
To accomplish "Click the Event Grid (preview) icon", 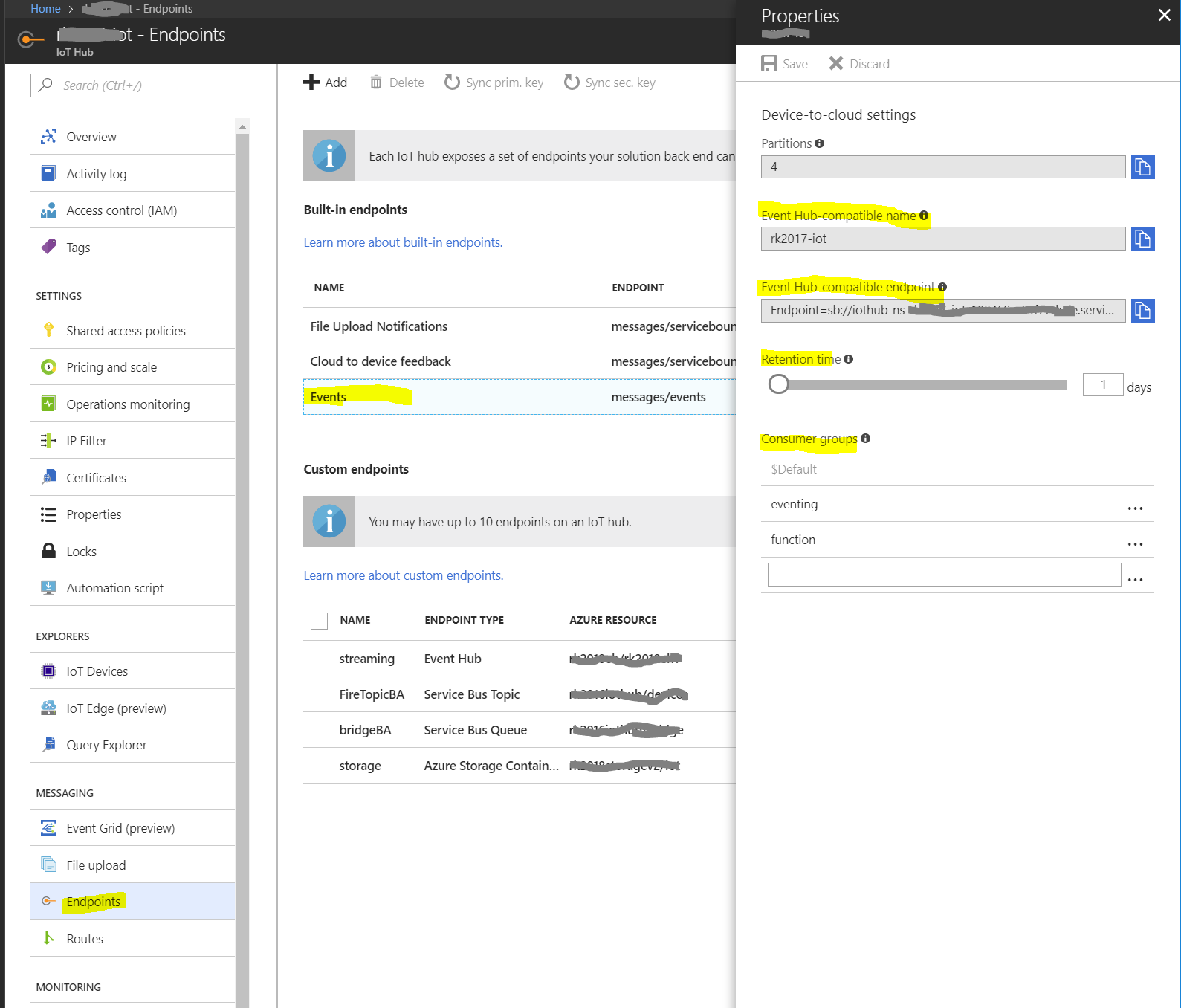I will coord(48,827).
